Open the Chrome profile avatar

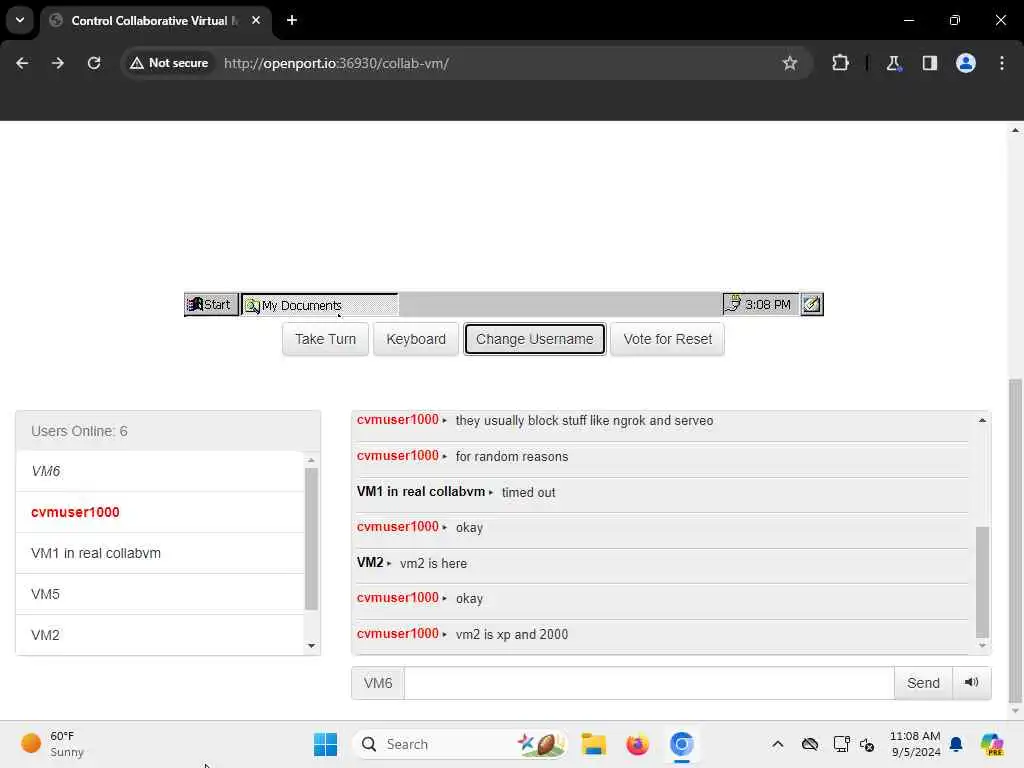(965, 63)
